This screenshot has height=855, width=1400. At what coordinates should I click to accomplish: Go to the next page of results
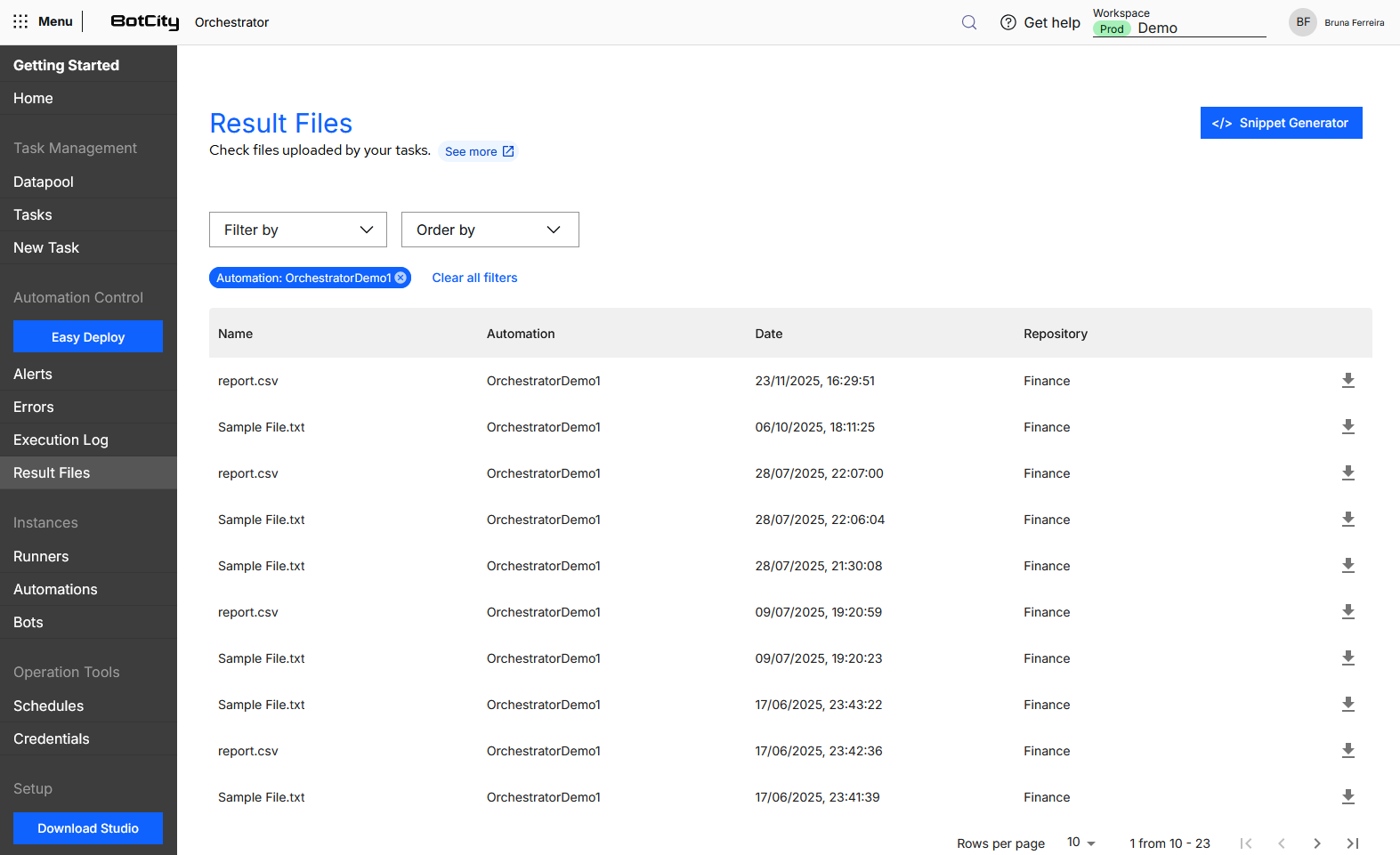pyautogui.click(x=1316, y=843)
